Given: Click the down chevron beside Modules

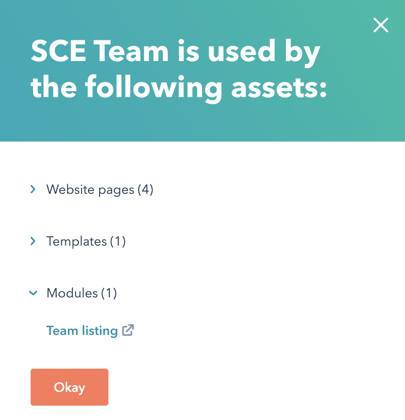Looking at the screenshot, I should tap(33, 293).
